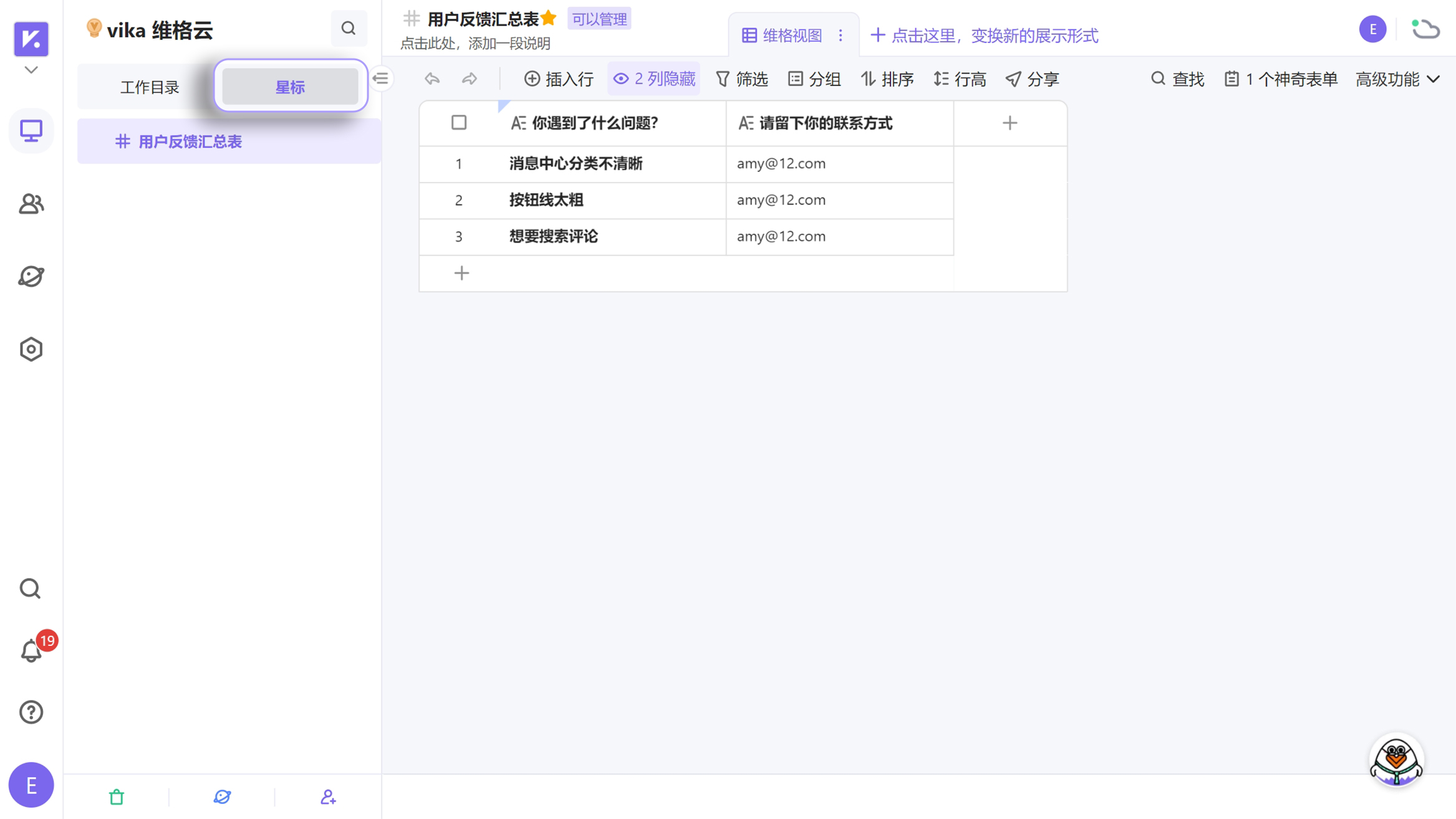Viewport: 1456px width, 819px height.
Task: Unstar the 用户反馈汇总表 gold star
Action: [549, 19]
